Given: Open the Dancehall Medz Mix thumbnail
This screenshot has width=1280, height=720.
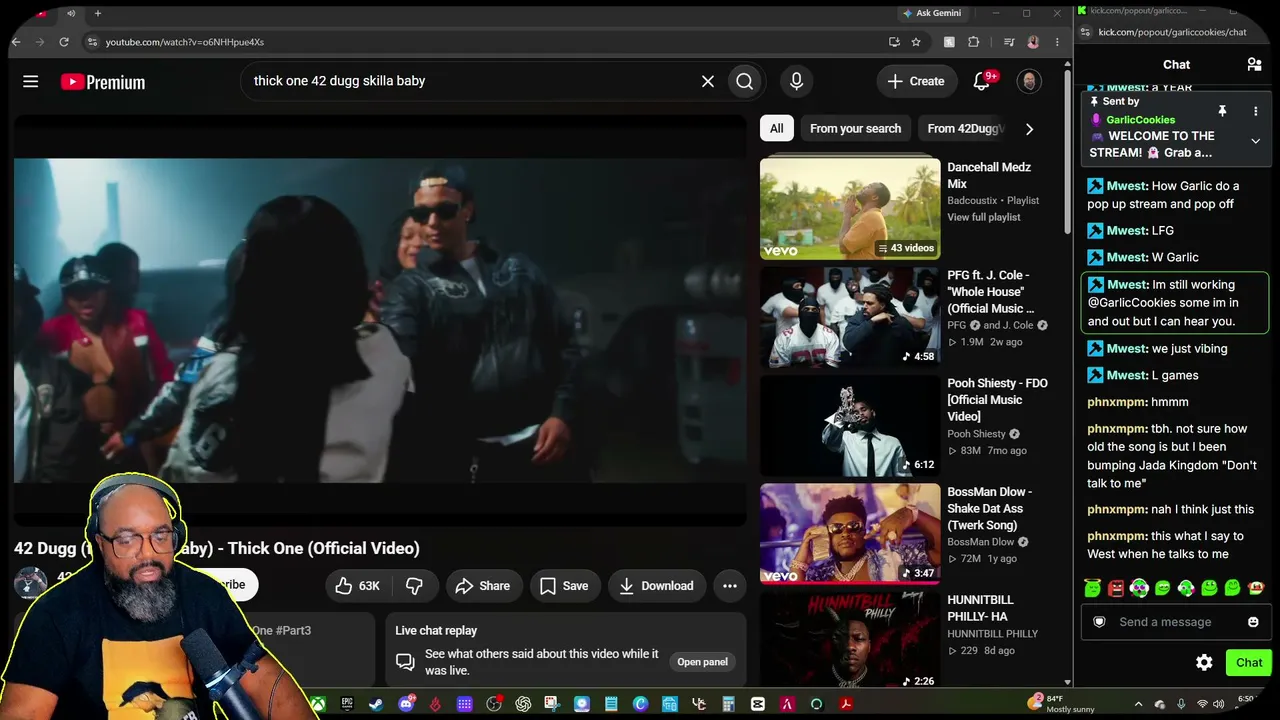Looking at the screenshot, I should 850,208.
